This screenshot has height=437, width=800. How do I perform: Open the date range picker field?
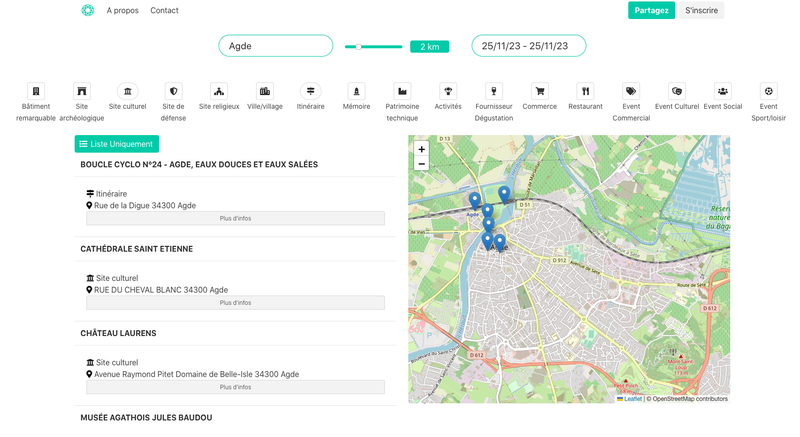tap(528, 46)
